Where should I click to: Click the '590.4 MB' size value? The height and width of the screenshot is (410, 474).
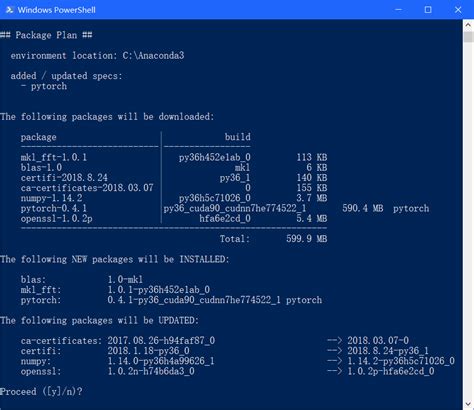click(363, 208)
